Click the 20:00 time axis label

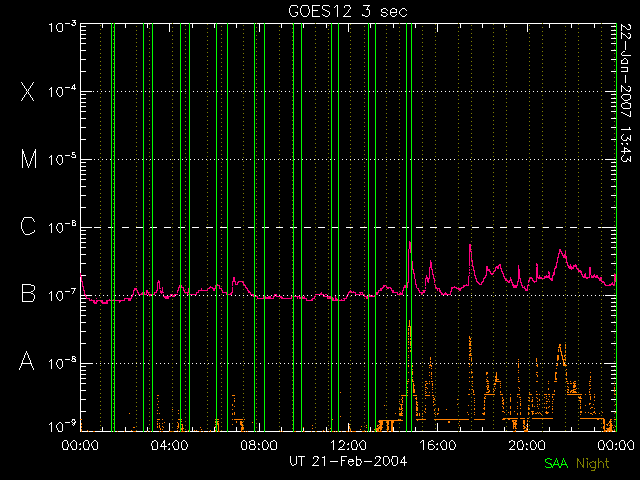tap(527, 445)
